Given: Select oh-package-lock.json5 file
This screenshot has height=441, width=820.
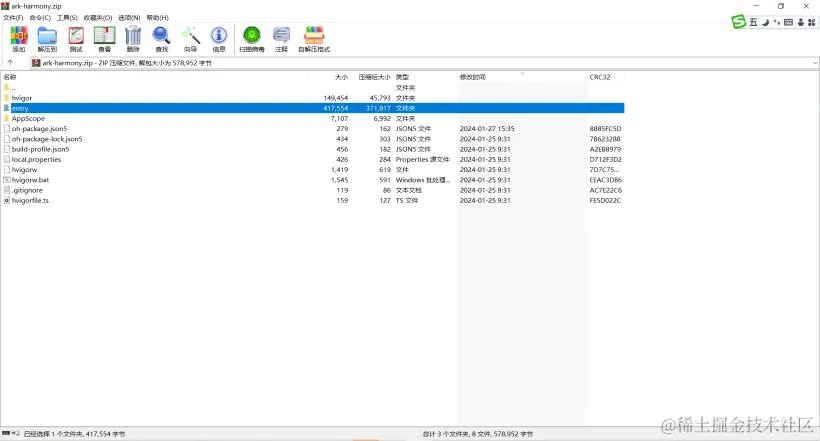Looking at the screenshot, I should pyautogui.click(x=47, y=139).
